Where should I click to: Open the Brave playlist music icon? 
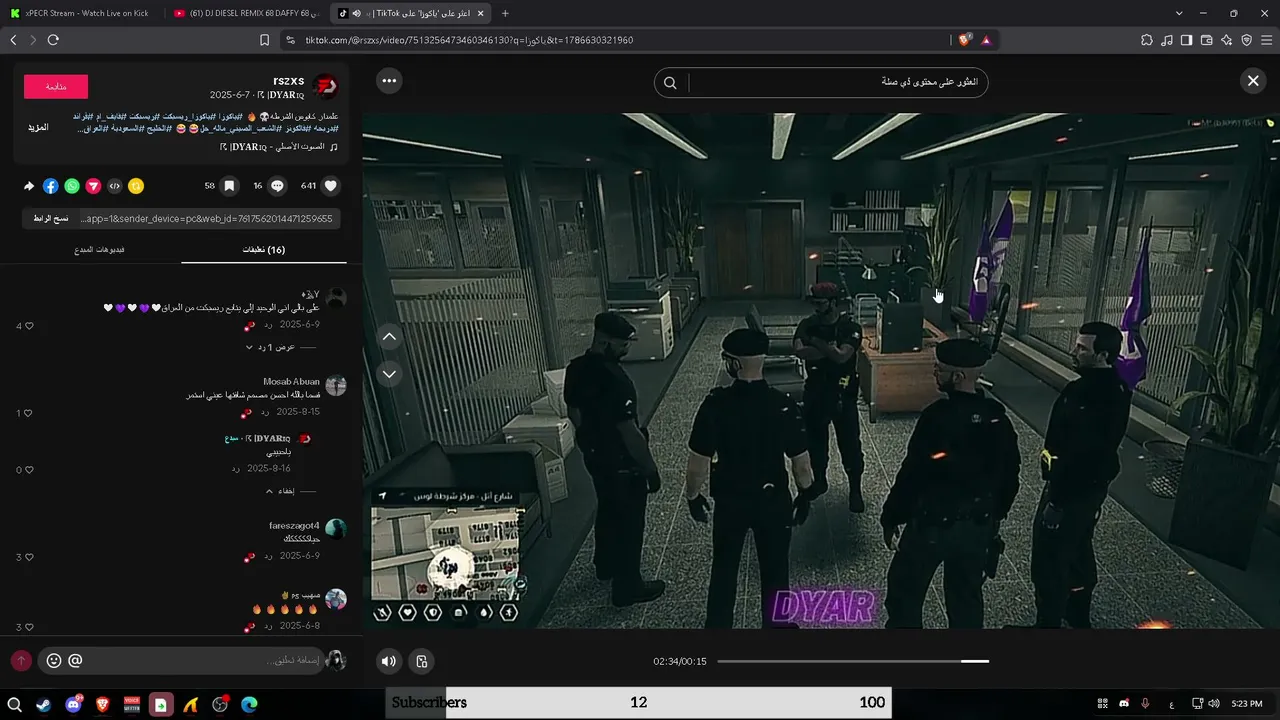[x=1167, y=40]
